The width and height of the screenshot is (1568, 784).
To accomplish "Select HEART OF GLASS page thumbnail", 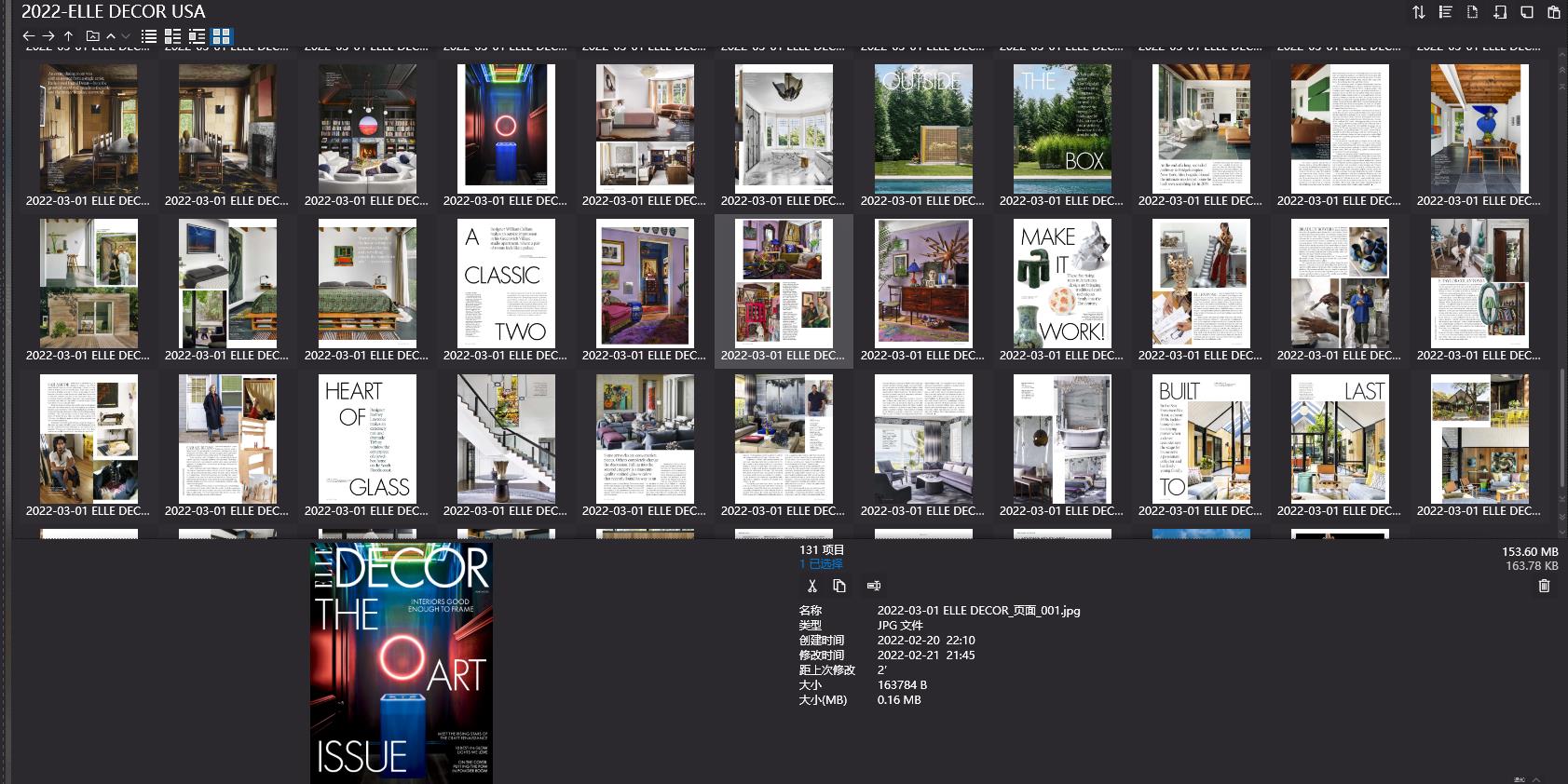I will point(367,439).
